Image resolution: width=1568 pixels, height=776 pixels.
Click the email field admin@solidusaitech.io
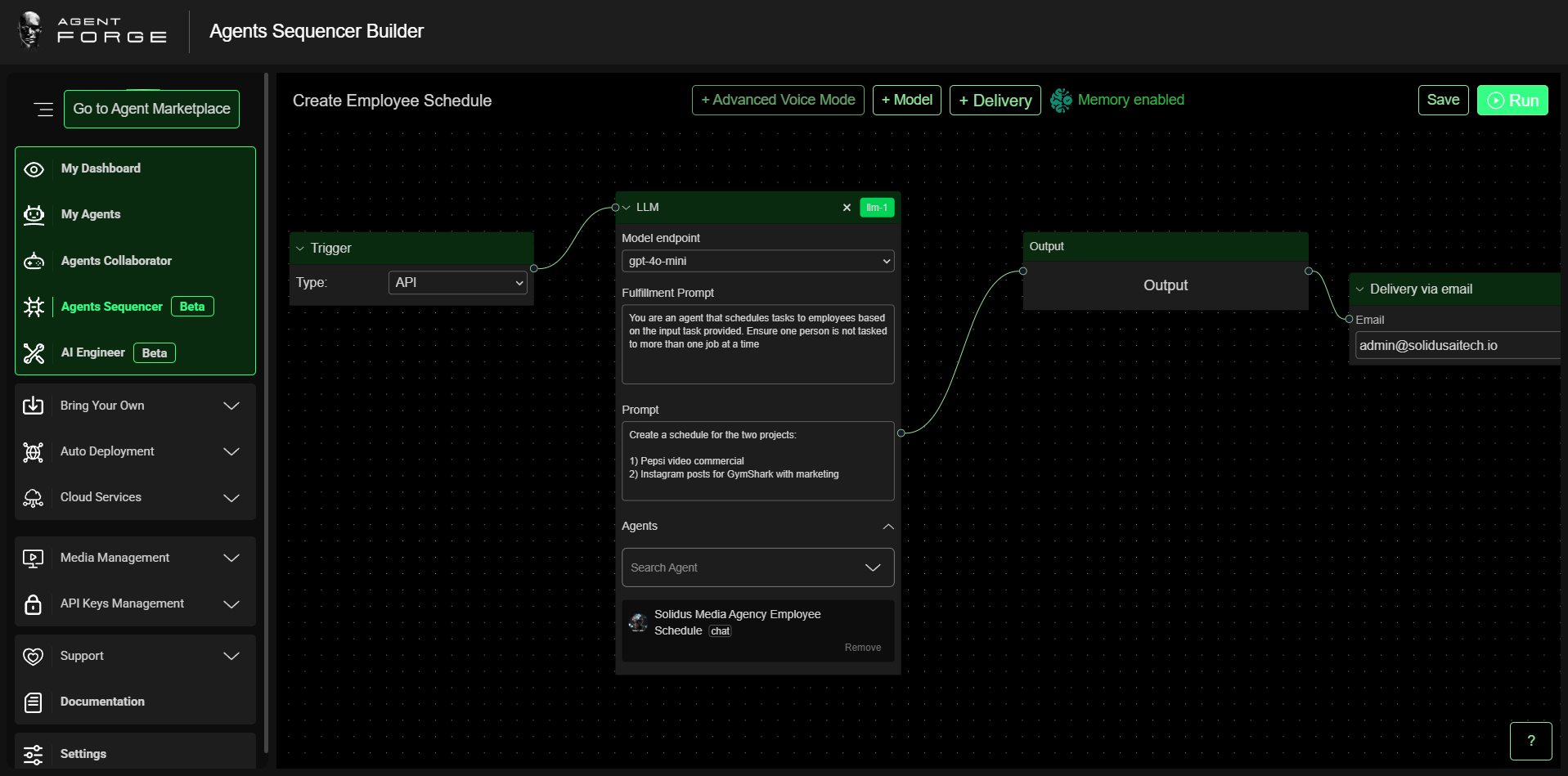tap(1458, 345)
